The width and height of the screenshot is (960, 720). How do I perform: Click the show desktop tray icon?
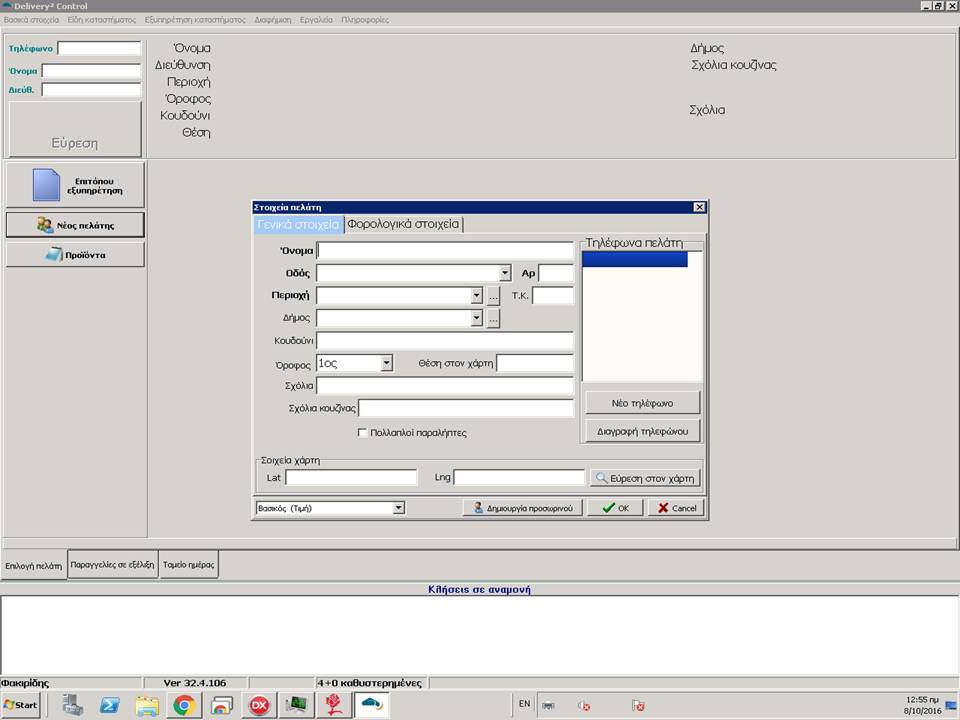point(951,705)
